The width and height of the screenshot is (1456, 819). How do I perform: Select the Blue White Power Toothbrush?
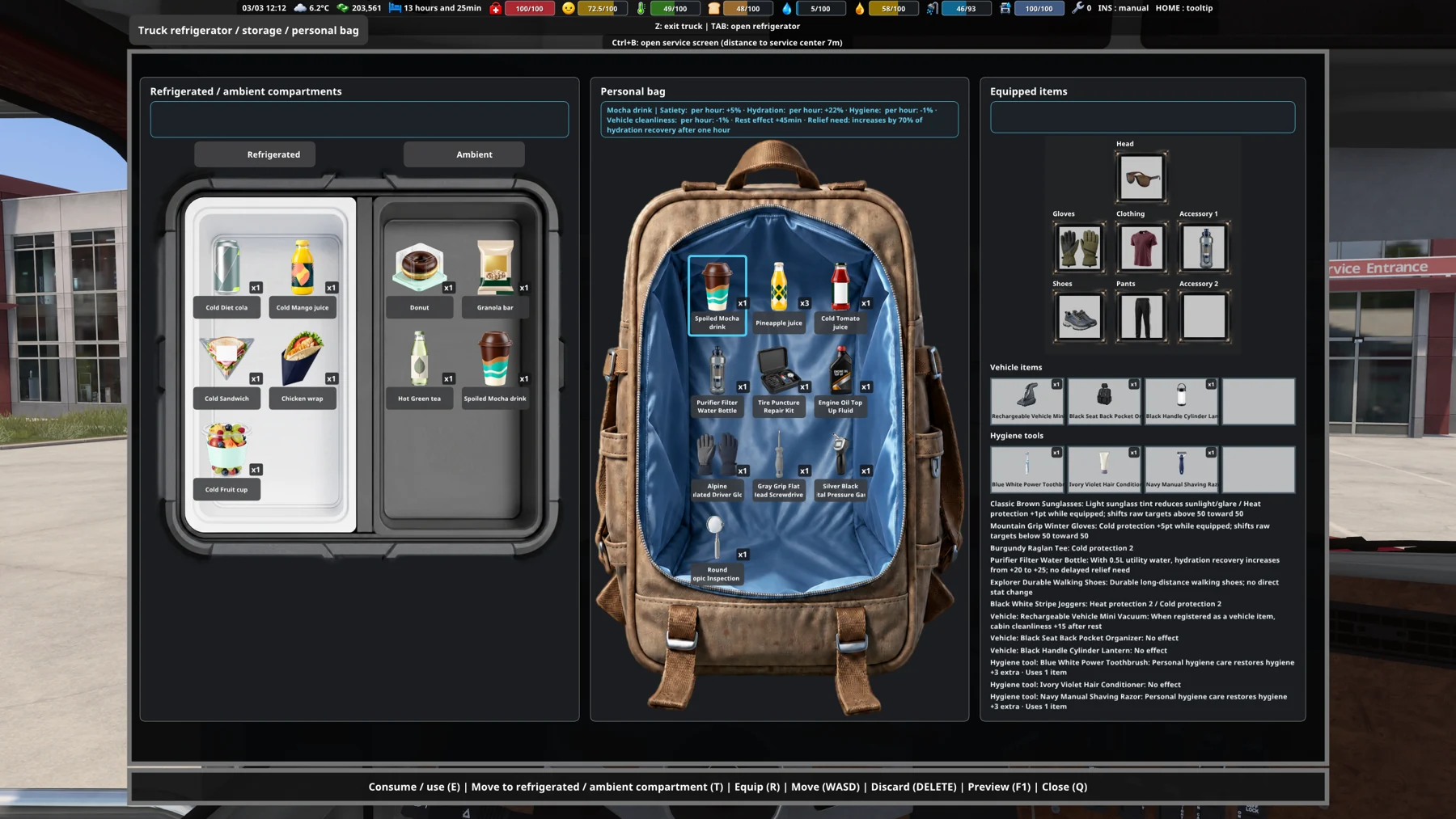(x=1027, y=469)
